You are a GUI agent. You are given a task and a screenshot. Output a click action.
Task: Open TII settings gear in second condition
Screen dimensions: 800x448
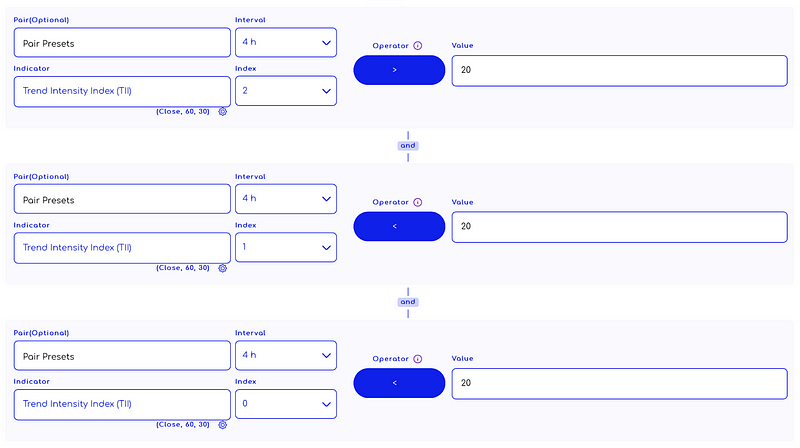tap(222, 268)
